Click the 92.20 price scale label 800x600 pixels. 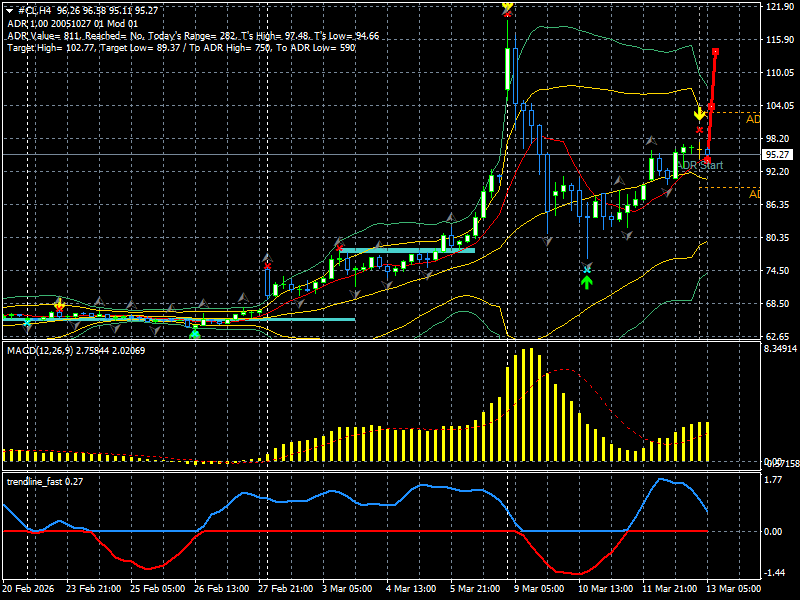(x=778, y=171)
